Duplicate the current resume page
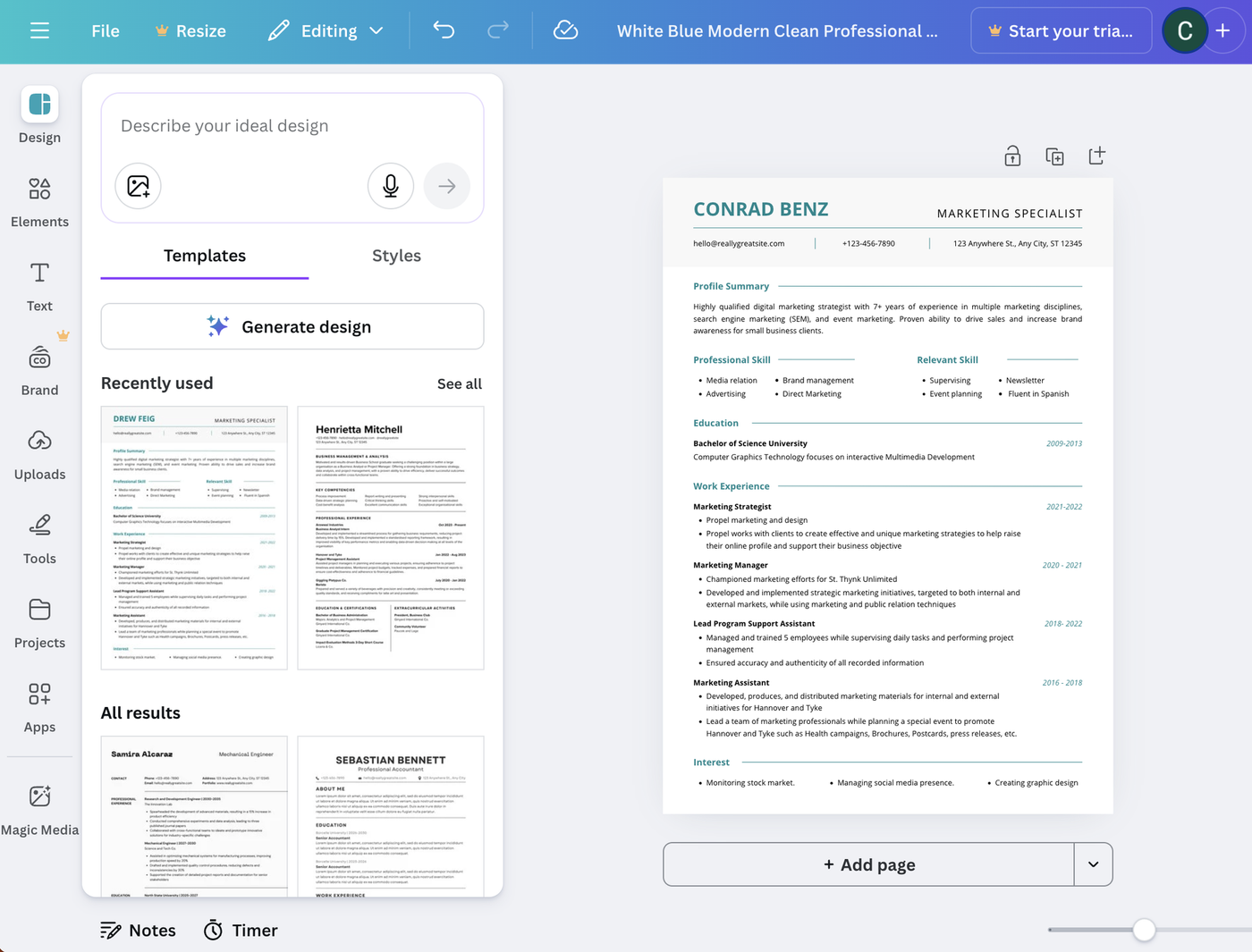The height and width of the screenshot is (952, 1252). (x=1054, y=156)
